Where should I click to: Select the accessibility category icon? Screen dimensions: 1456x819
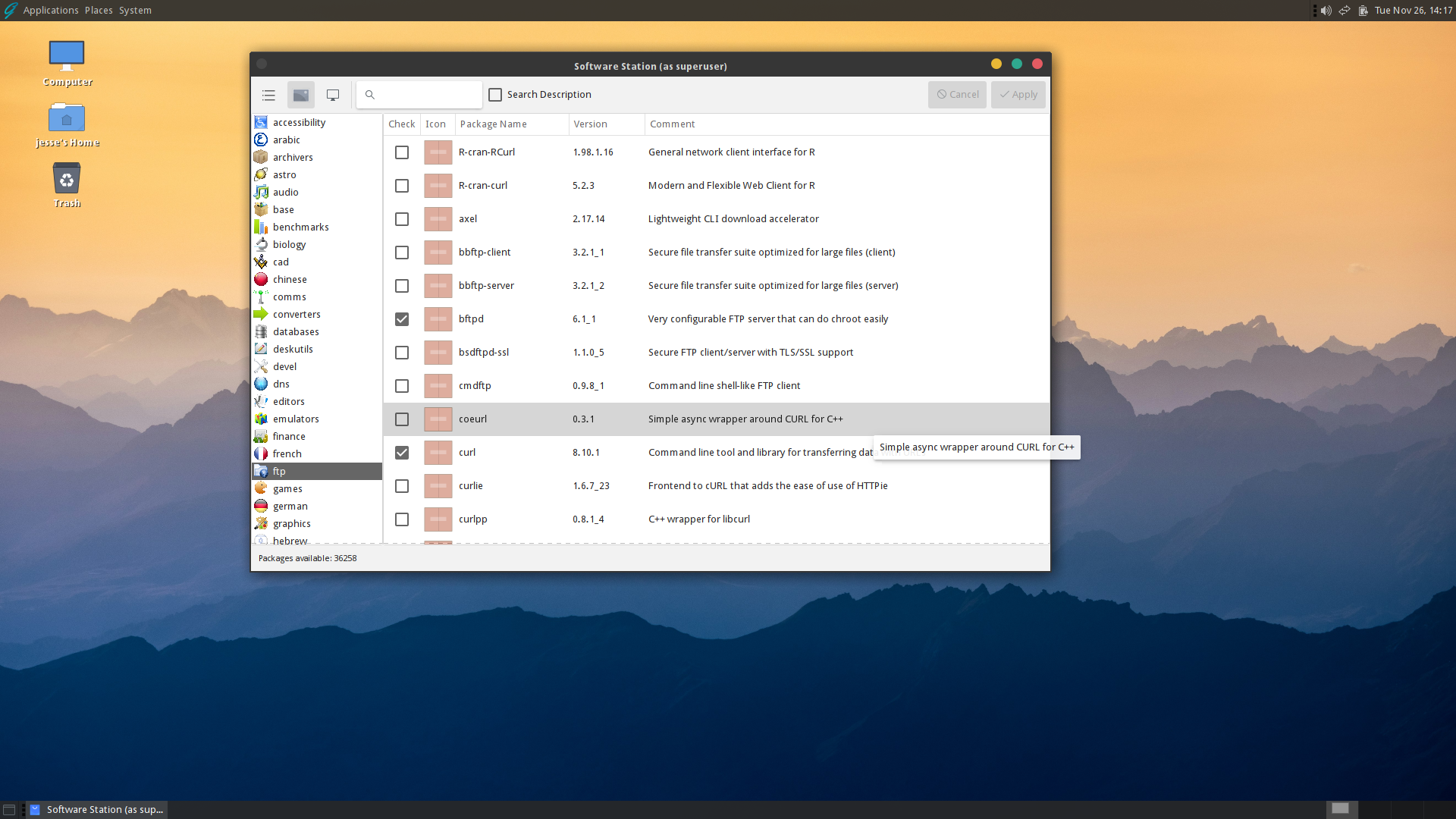point(261,122)
